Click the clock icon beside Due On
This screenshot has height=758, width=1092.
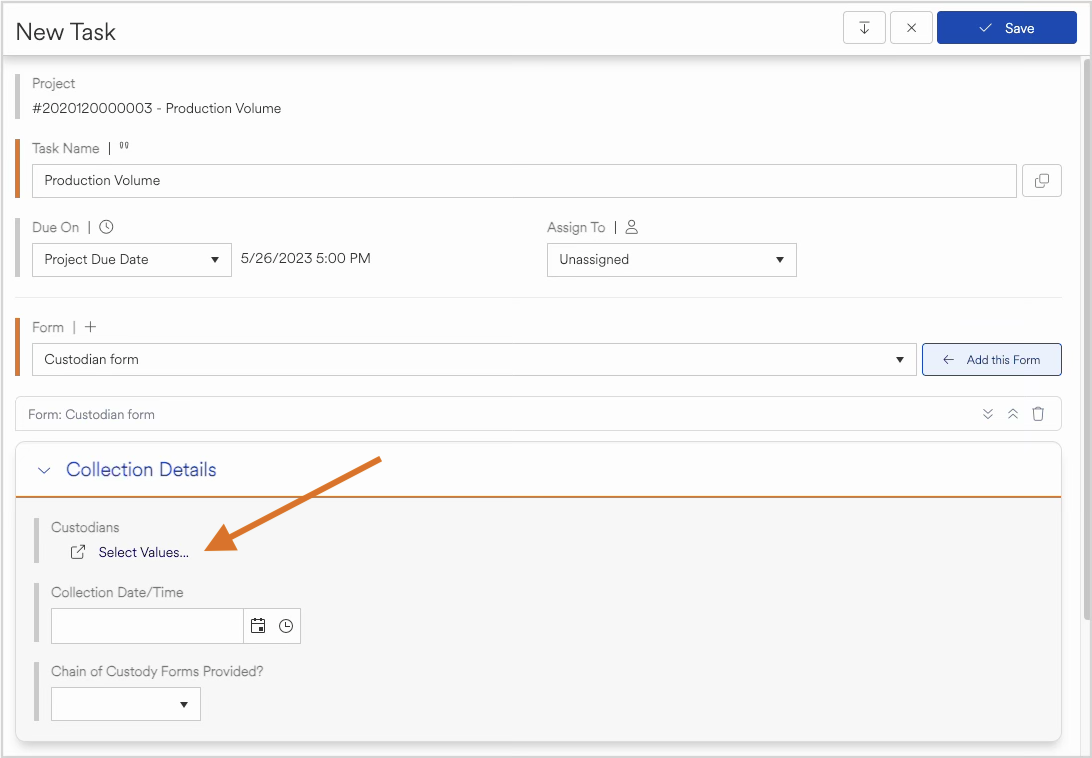point(106,227)
